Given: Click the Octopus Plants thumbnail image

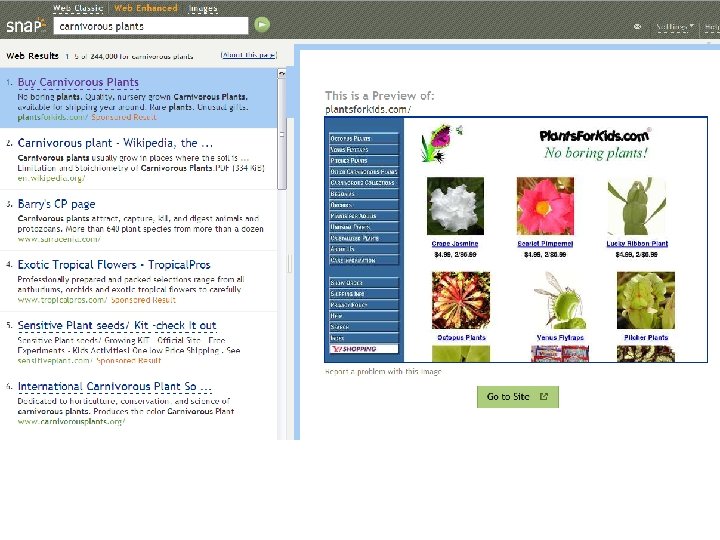Looking at the screenshot, I should coord(461,300).
